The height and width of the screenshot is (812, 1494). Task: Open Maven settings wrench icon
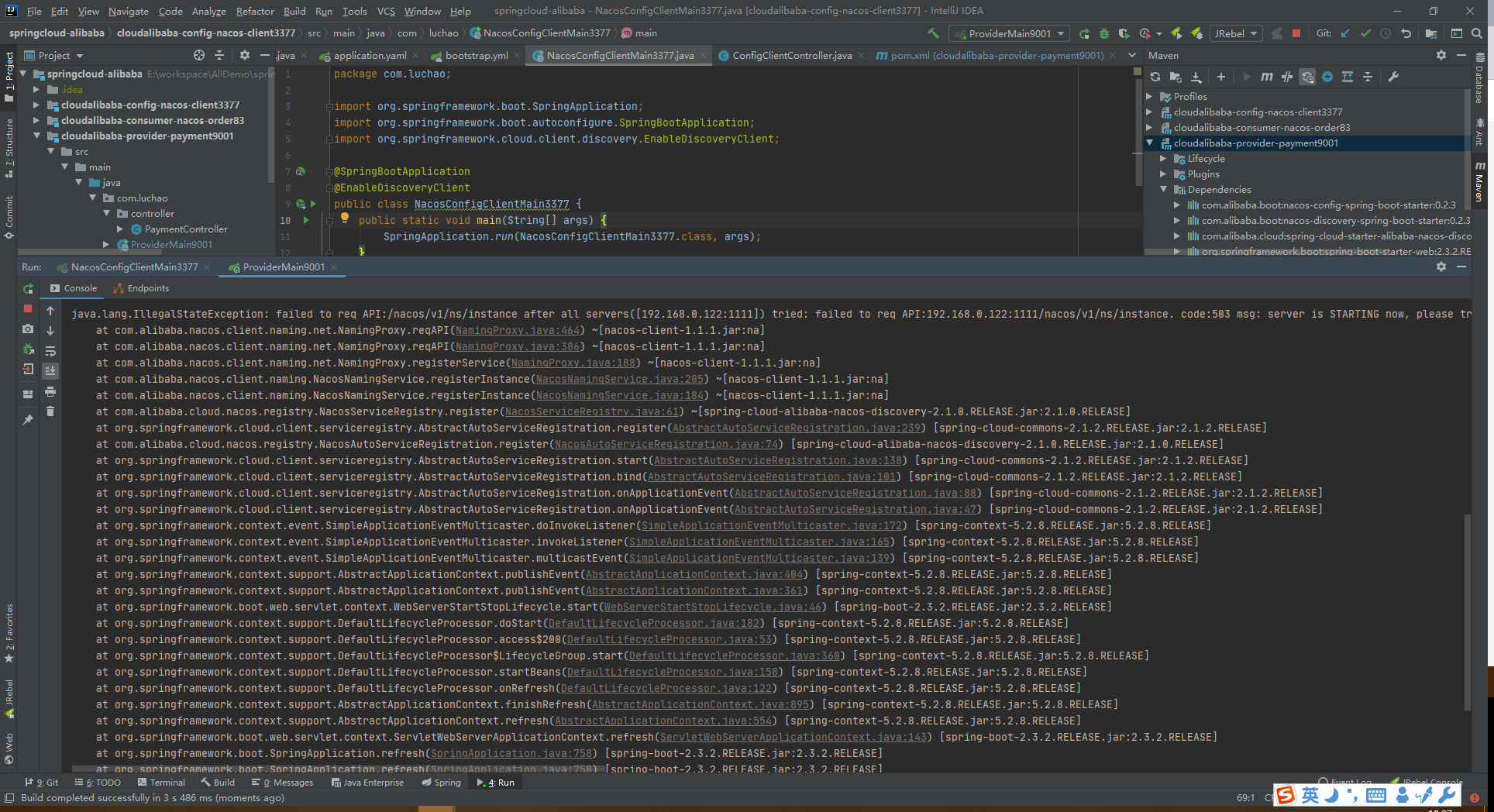click(1393, 77)
